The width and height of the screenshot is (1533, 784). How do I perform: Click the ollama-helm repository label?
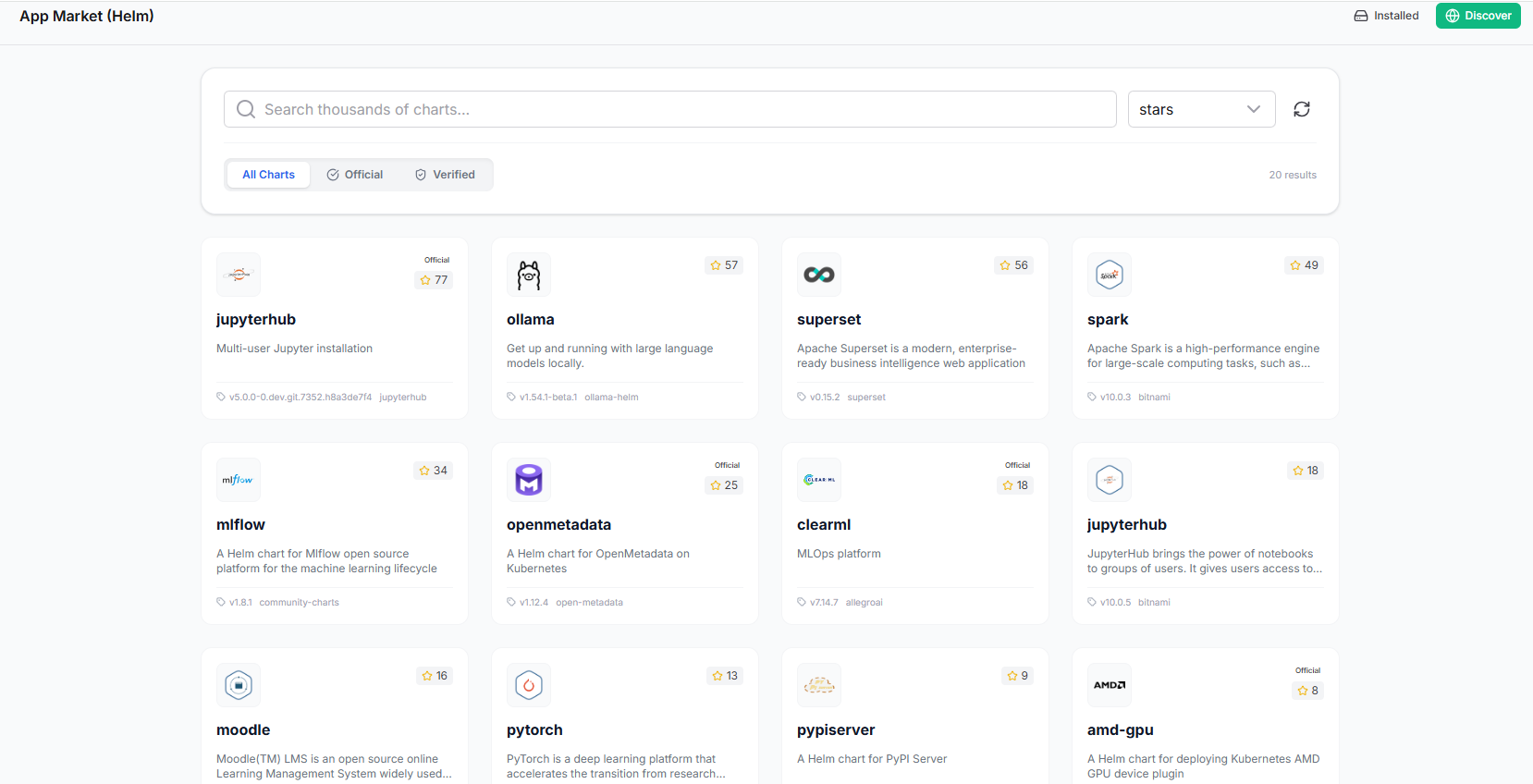pos(611,398)
